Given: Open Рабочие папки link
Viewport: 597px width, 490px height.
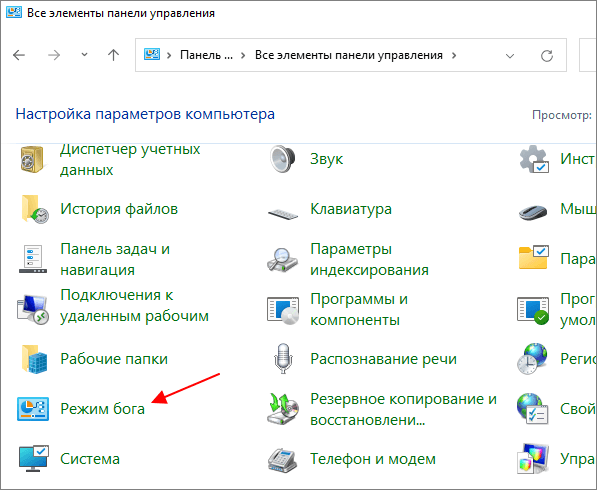Looking at the screenshot, I should [114, 359].
